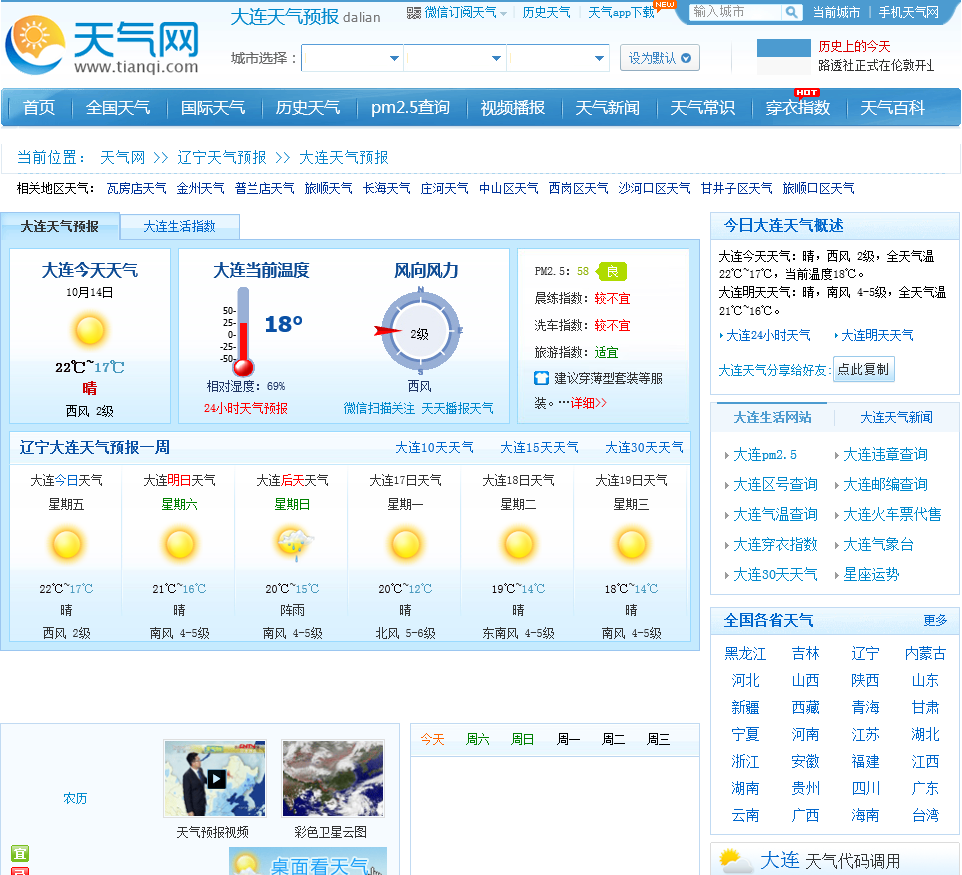Open 全国天气 navigation item
Image resolution: width=962 pixels, height=875 pixels.
(x=118, y=108)
